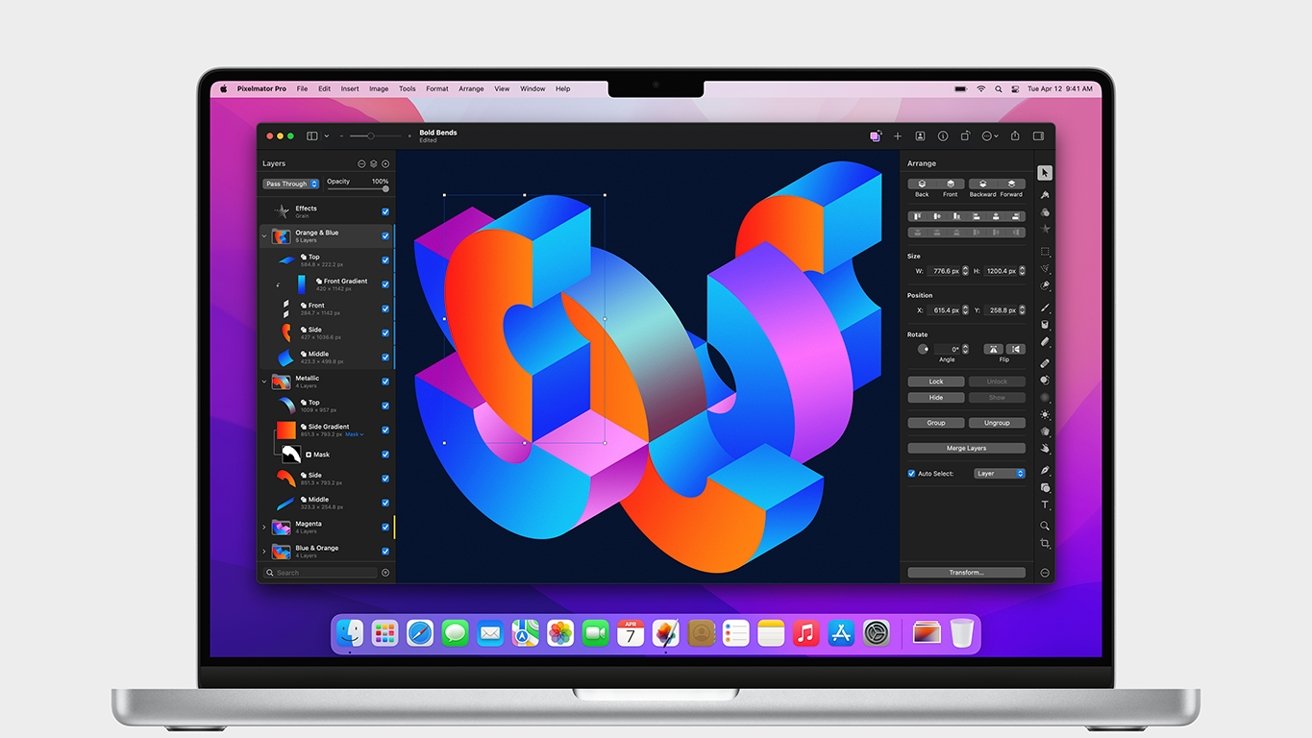Select the Type tool
The height and width of the screenshot is (738, 1312).
[1045, 505]
